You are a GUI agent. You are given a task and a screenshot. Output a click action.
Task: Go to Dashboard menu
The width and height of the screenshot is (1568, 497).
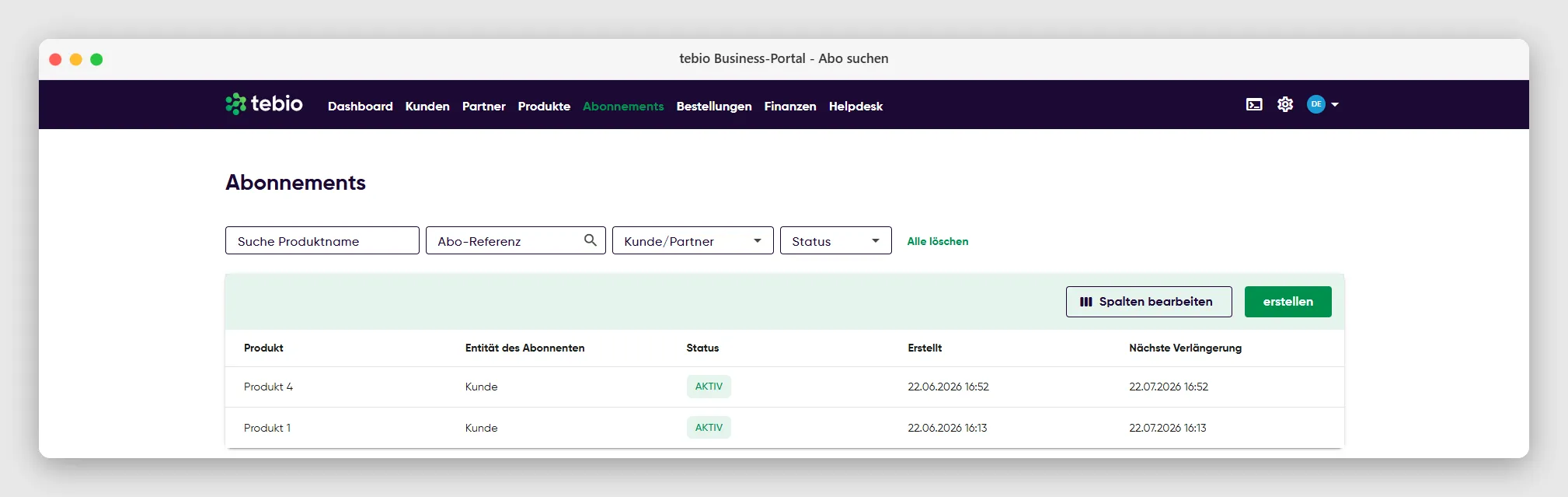[361, 106]
